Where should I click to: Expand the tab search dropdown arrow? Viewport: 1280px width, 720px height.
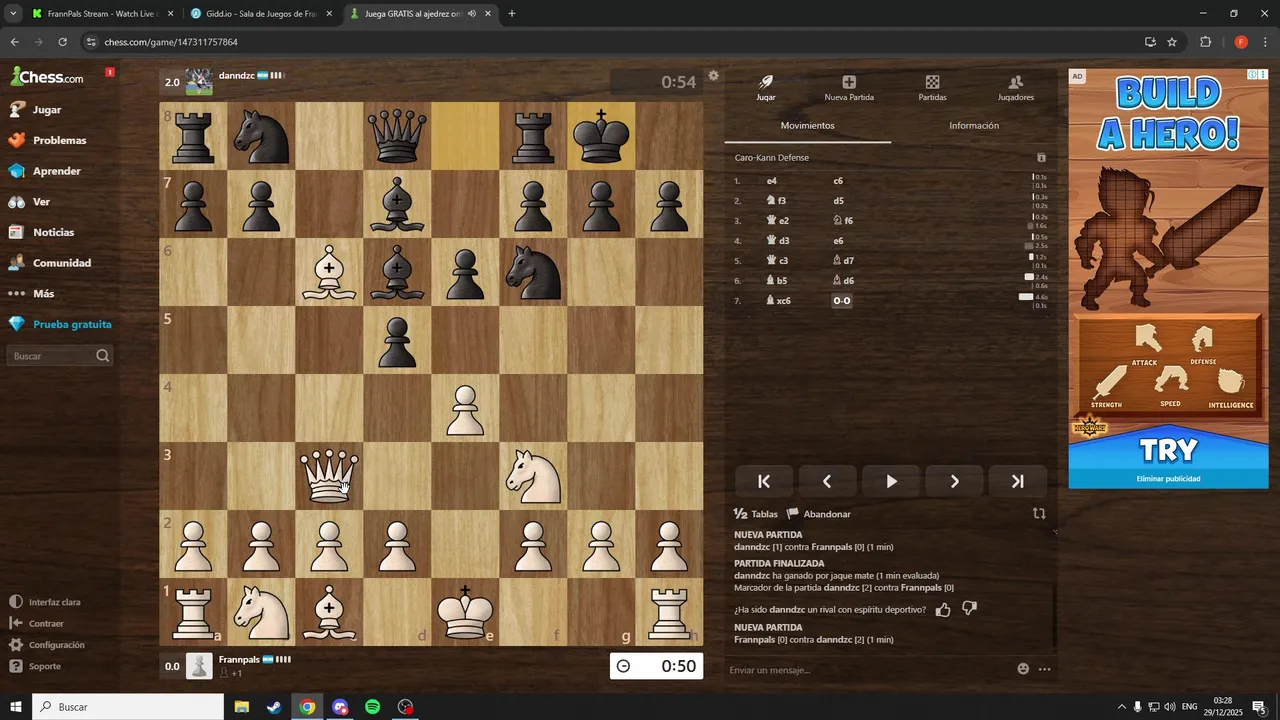pyautogui.click(x=13, y=14)
